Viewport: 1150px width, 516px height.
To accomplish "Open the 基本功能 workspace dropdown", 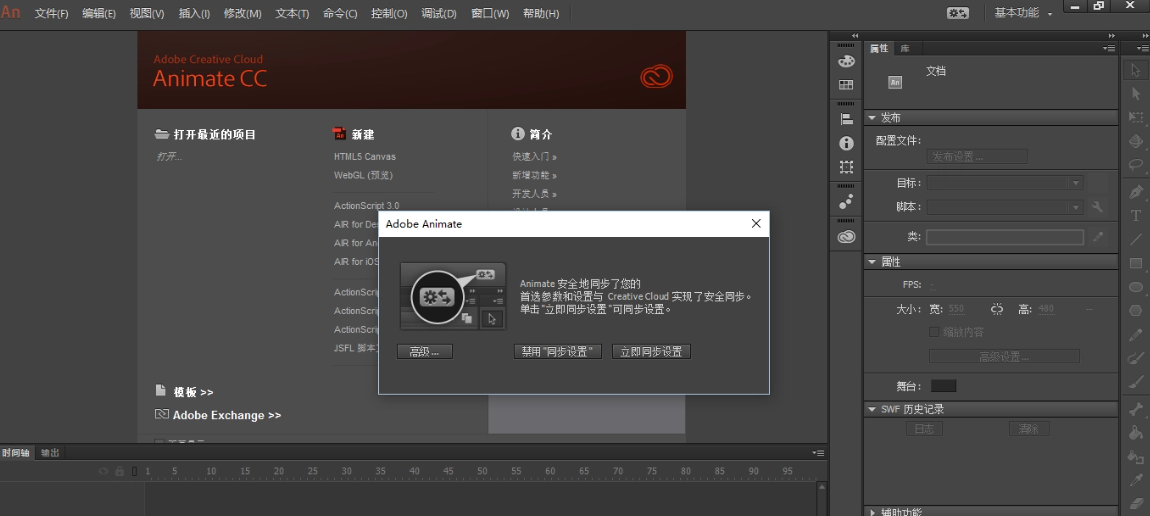I will pos(1022,13).
